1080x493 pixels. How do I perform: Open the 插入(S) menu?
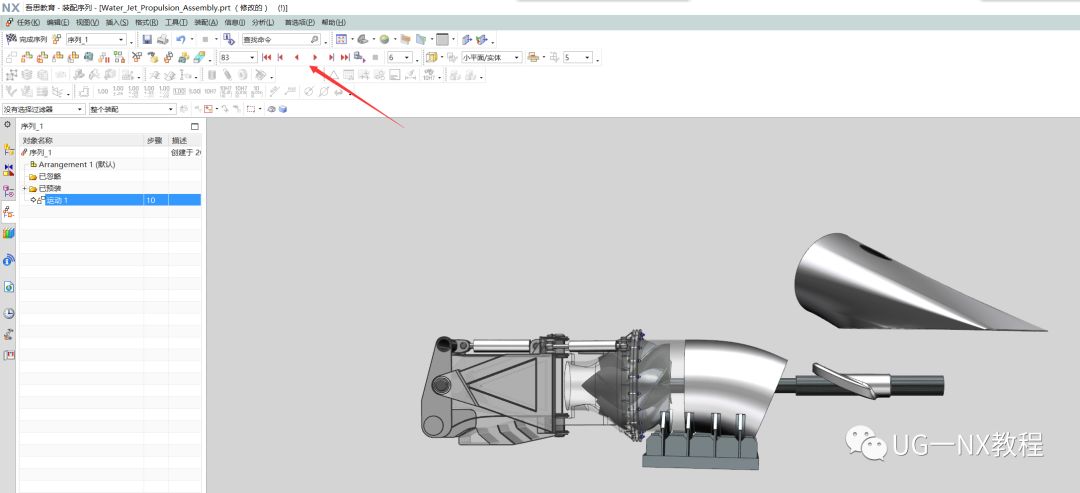(116, 23)
